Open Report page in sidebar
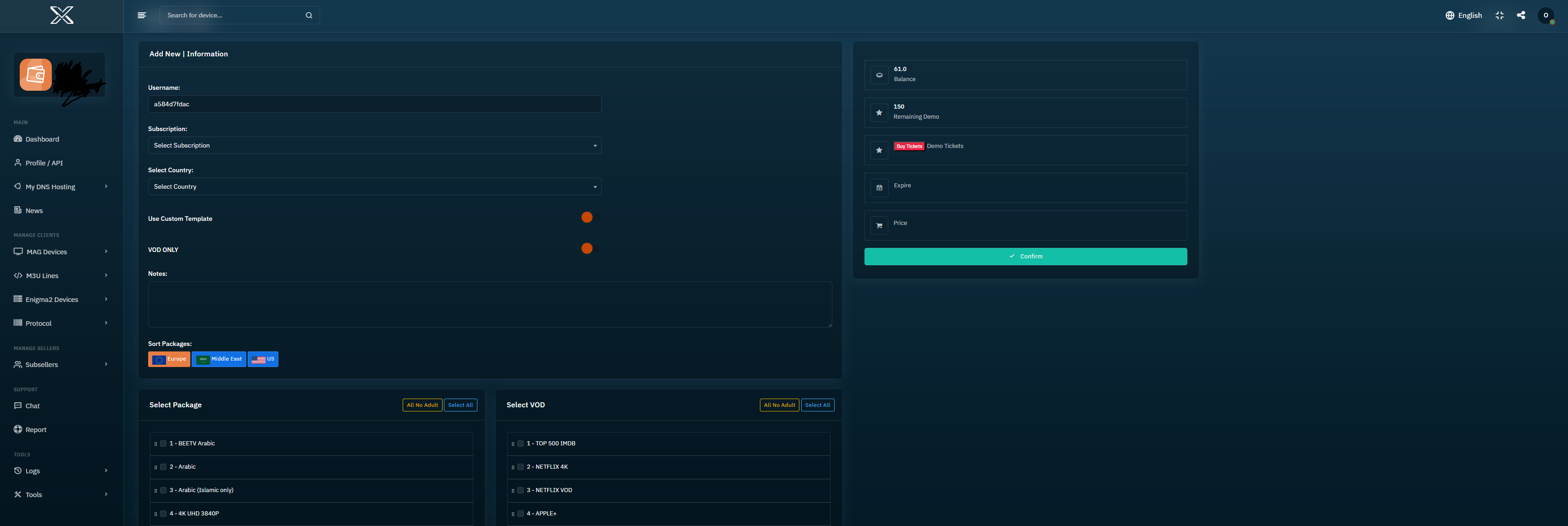 [30, 429]
